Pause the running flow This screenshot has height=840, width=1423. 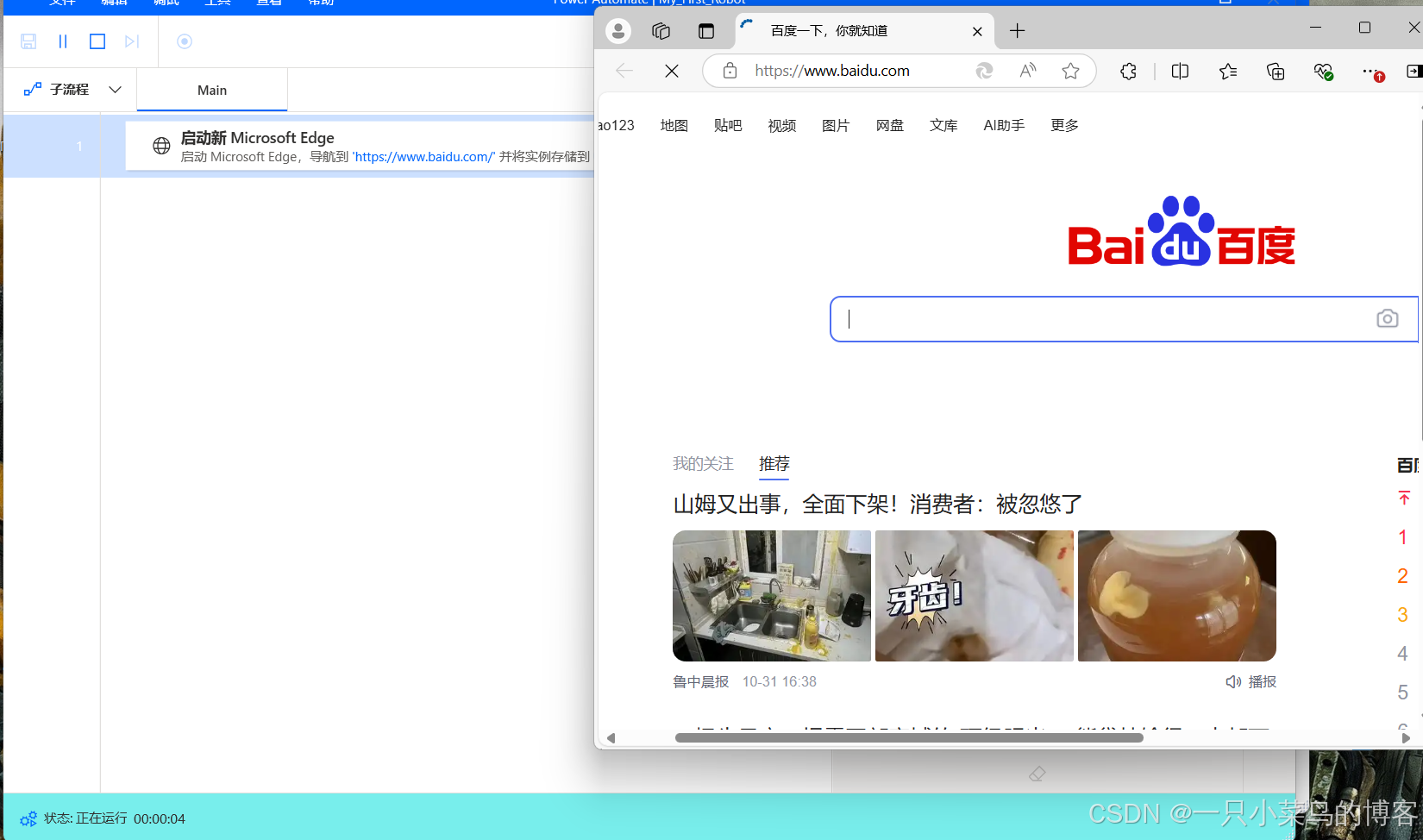click(63, 41)
